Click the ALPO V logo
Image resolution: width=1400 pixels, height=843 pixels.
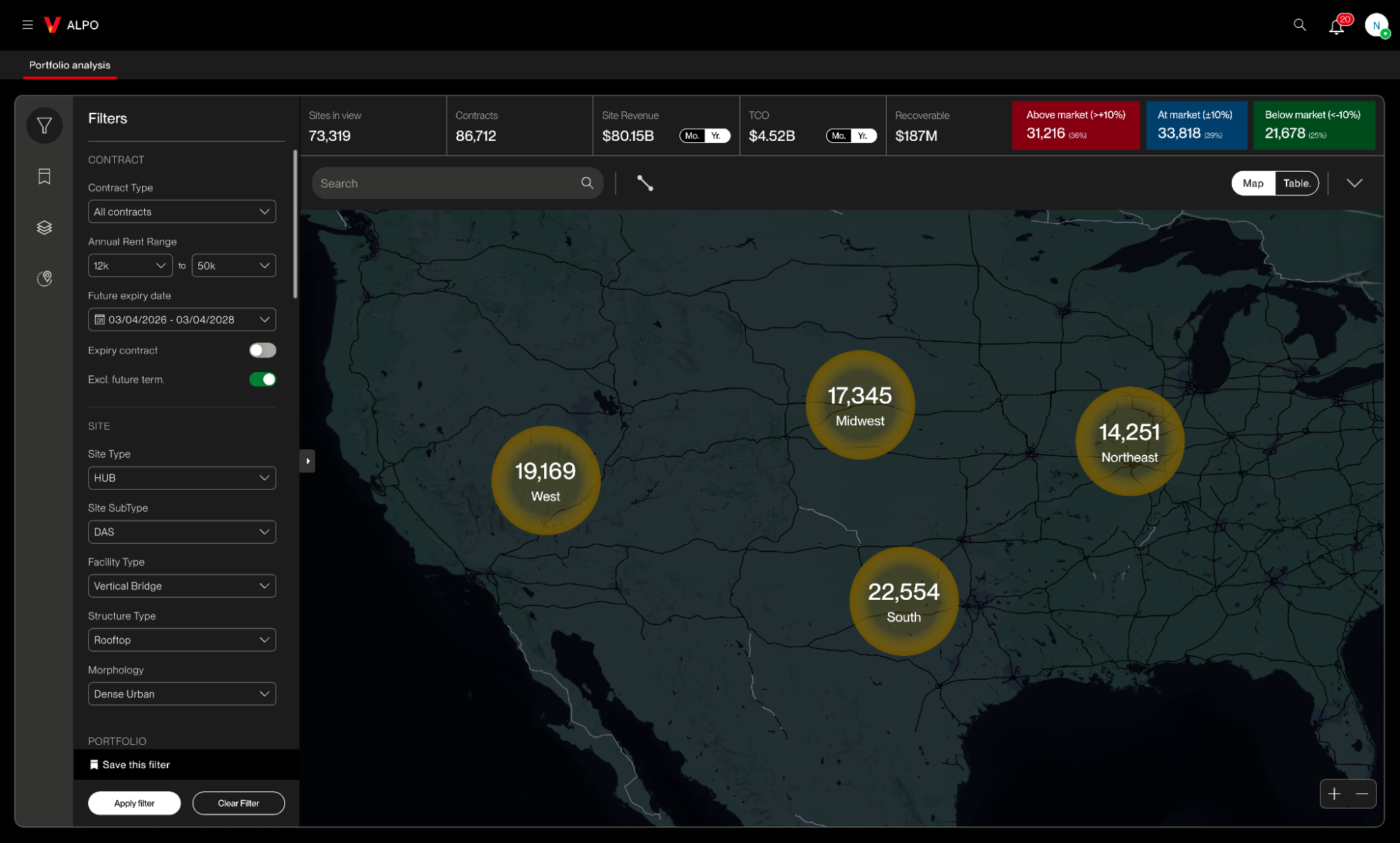pos(53,25)
